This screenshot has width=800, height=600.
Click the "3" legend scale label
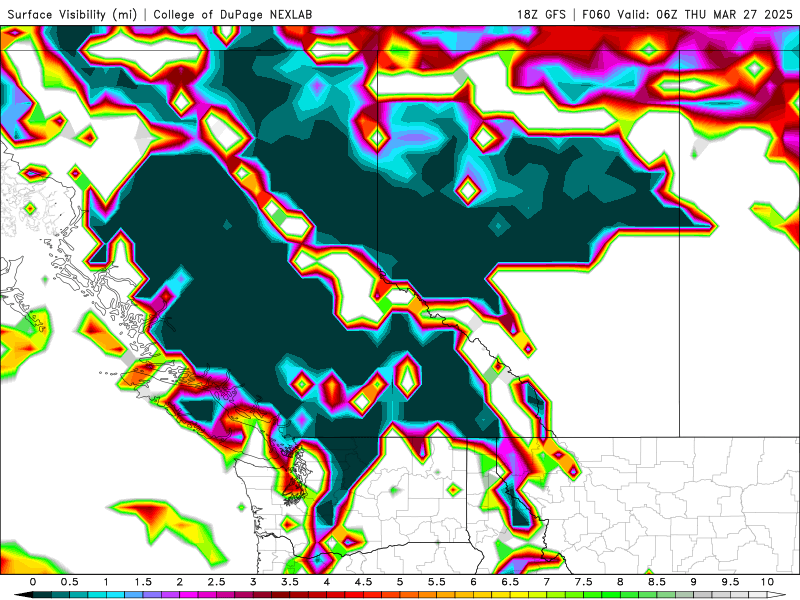coord(253,582)
